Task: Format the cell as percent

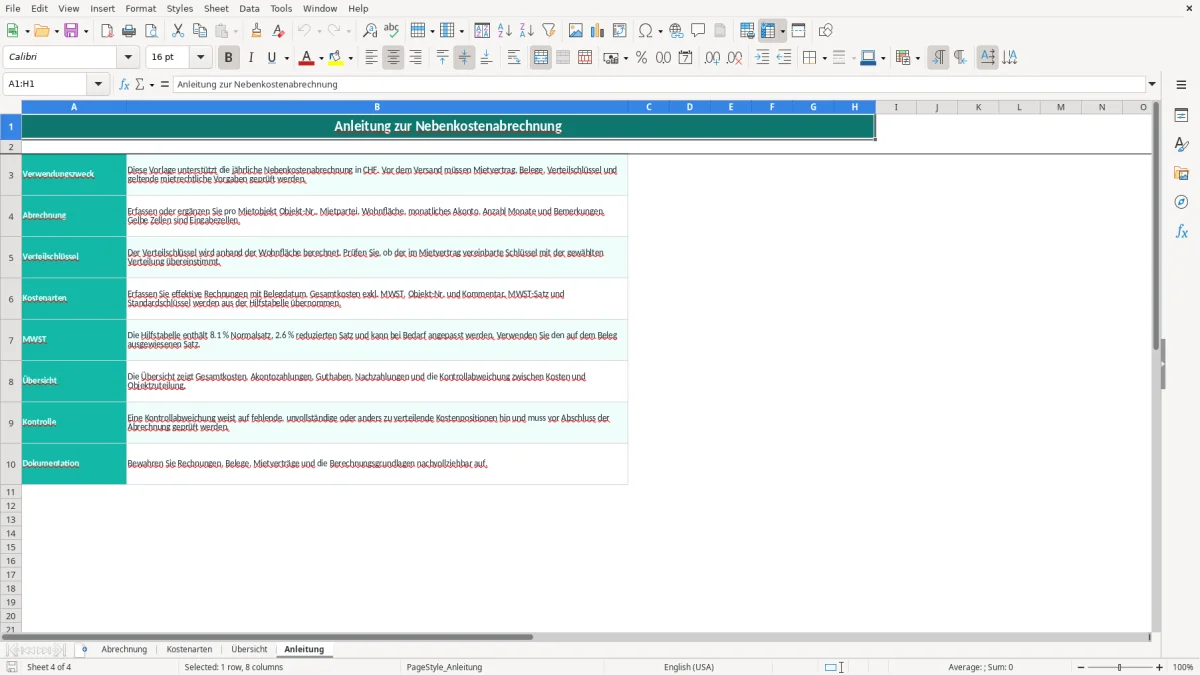Action: (x=641, y=58)
